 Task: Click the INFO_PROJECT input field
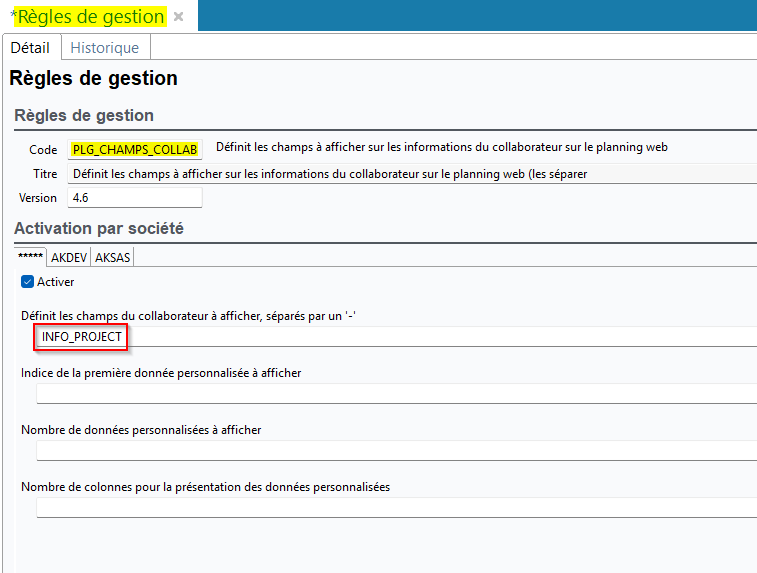pos(395,337)
